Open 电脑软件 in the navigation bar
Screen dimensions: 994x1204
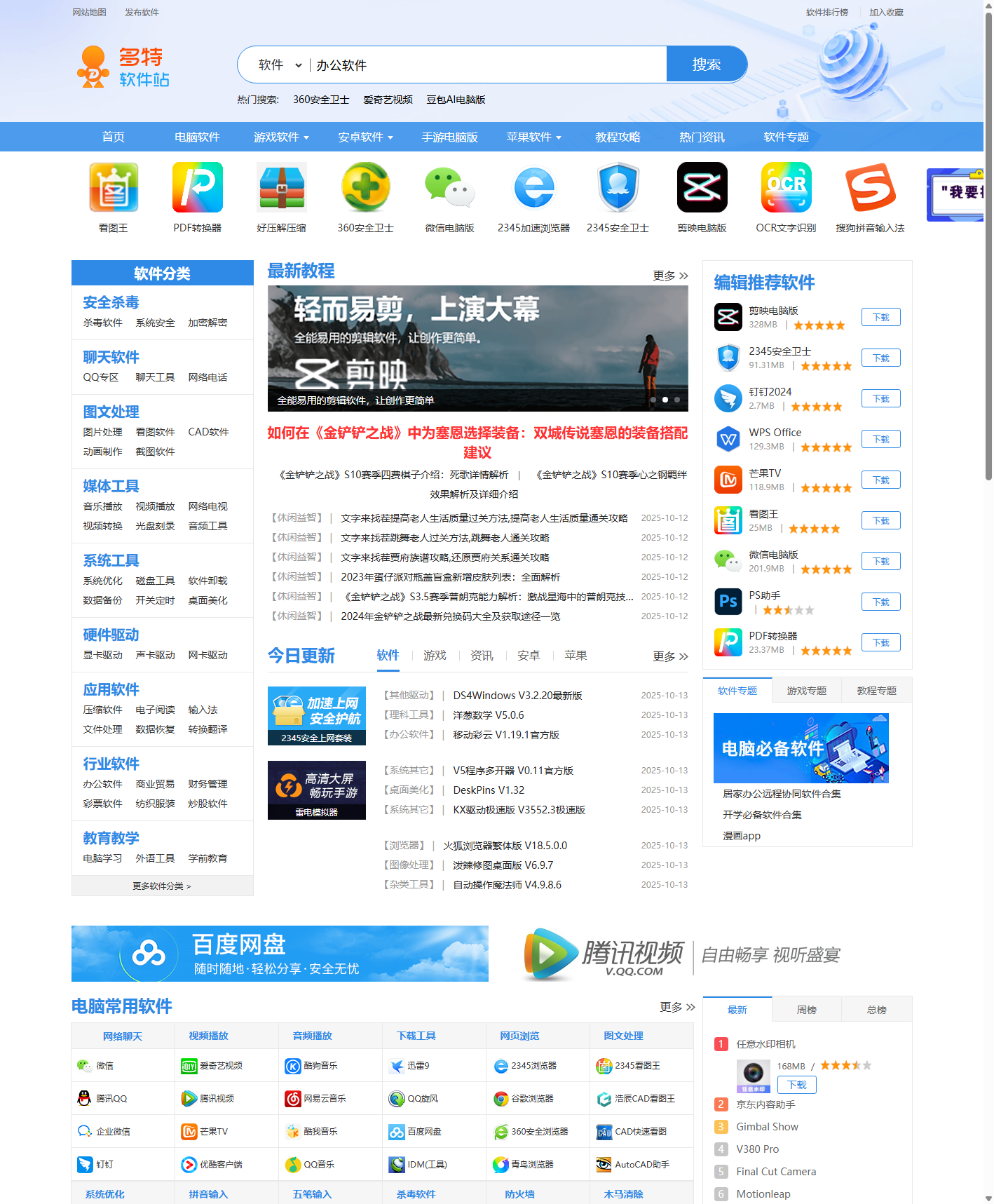pyautogui.click(x=198, y=137)
